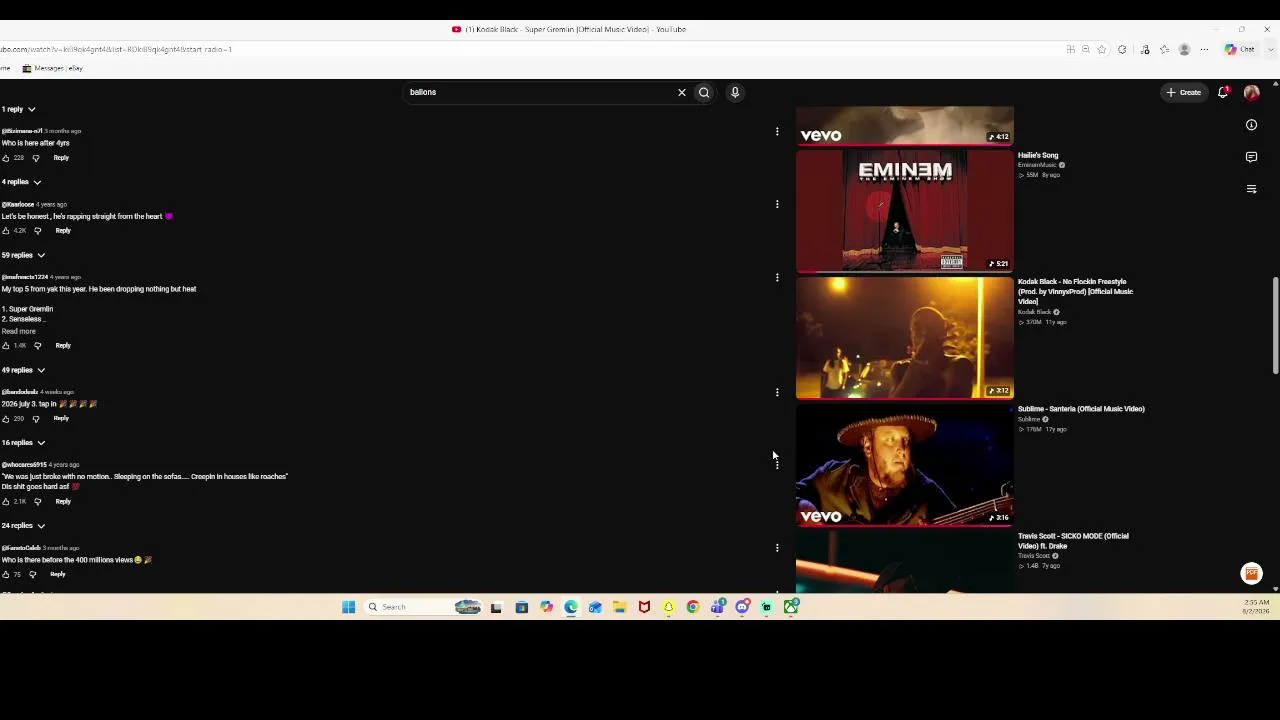The height and width of the screenshot is (720, 1280).
Task: Click into the YouTube search field
Action: (x=540, y=92)
